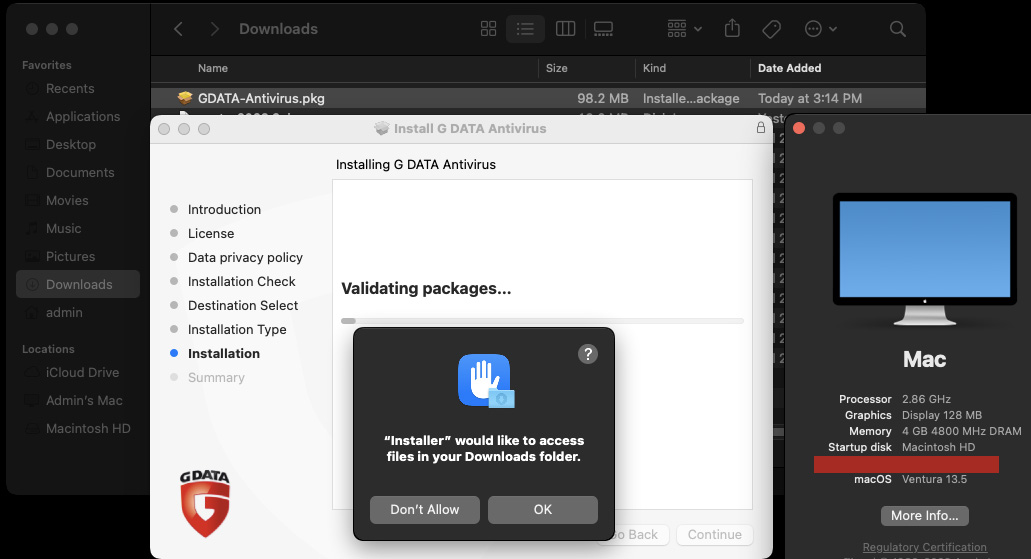The image size is (1031, 559).
Task: Click the installation progress bar
Action: (542, 321)
